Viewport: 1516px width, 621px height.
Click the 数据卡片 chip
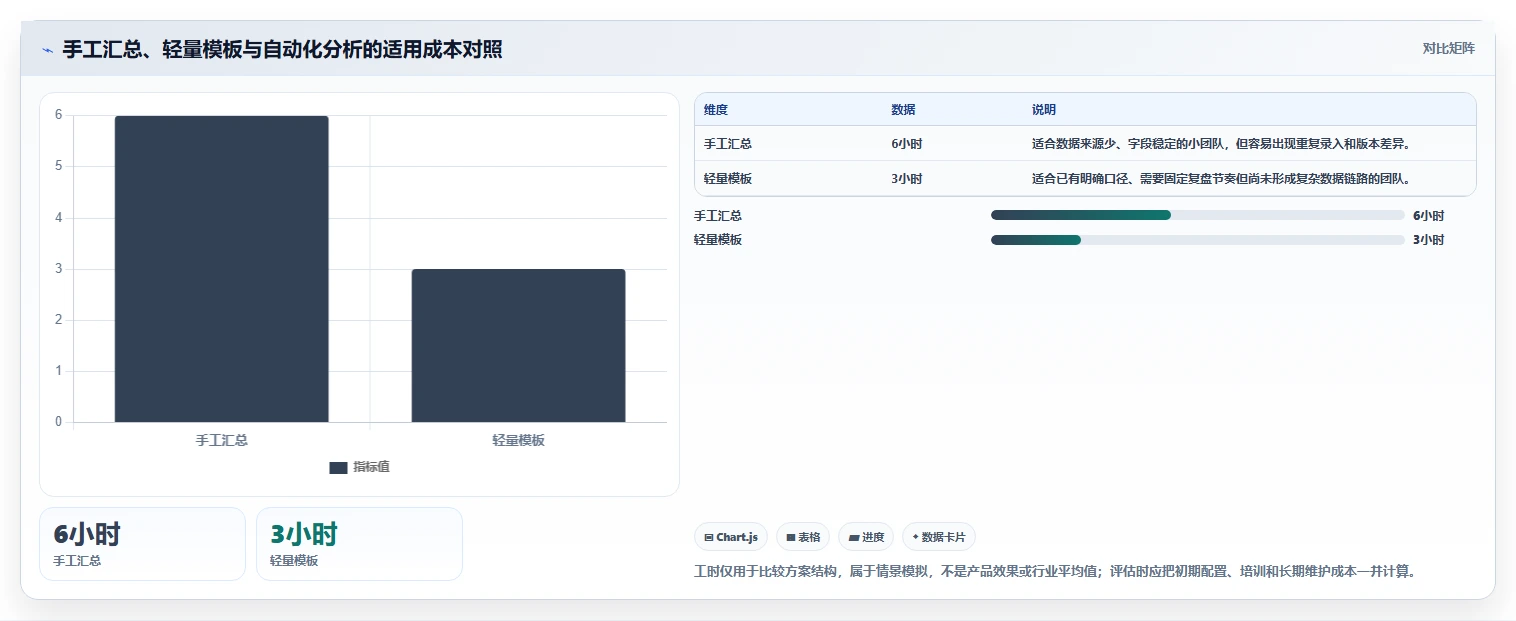click(939, 537)
